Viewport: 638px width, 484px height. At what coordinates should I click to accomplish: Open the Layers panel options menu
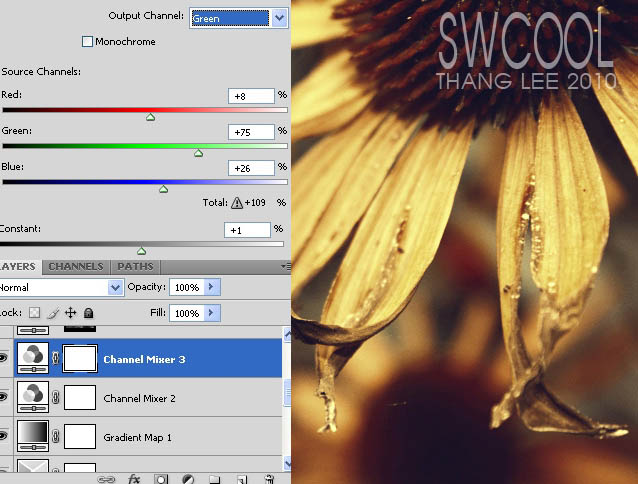tap(286, 266)
